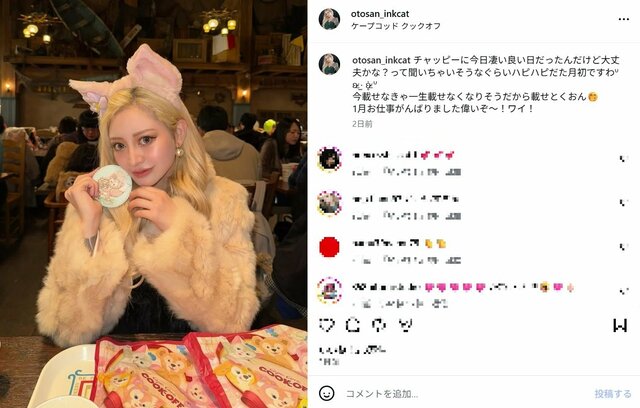Like the first comment's heart
Viewport: 640px width, 408px height.
pyautogui.click(x=623, y=159)
